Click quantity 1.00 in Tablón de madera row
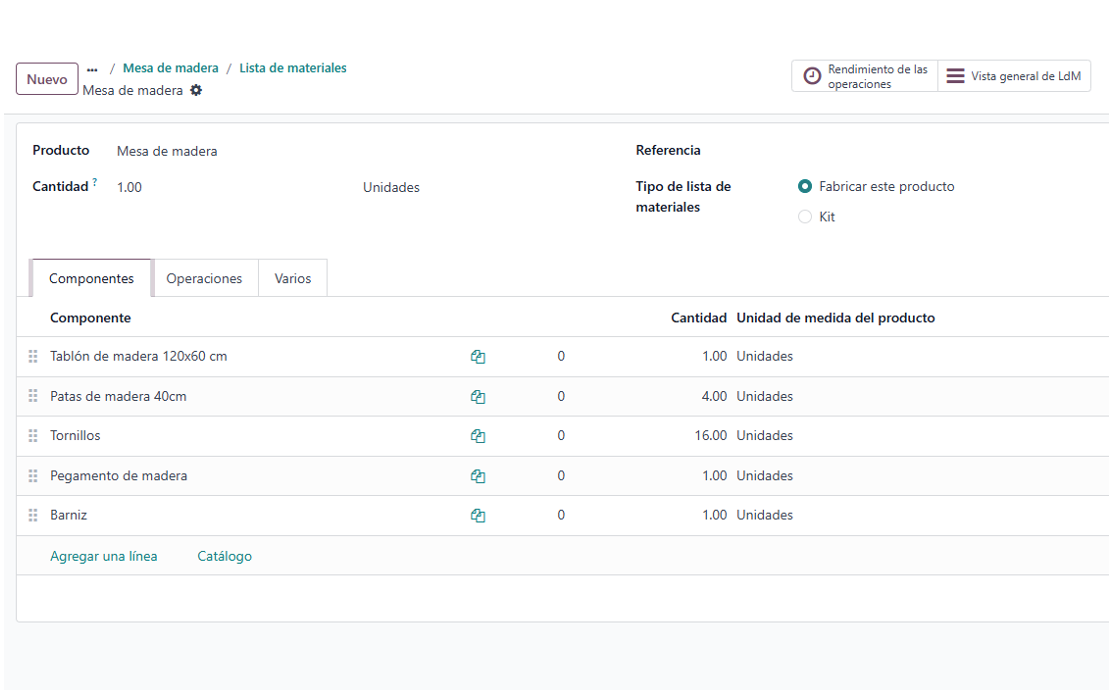This screenshot has width=1110, height=690. pyautogui.click(x=714, y=356)
